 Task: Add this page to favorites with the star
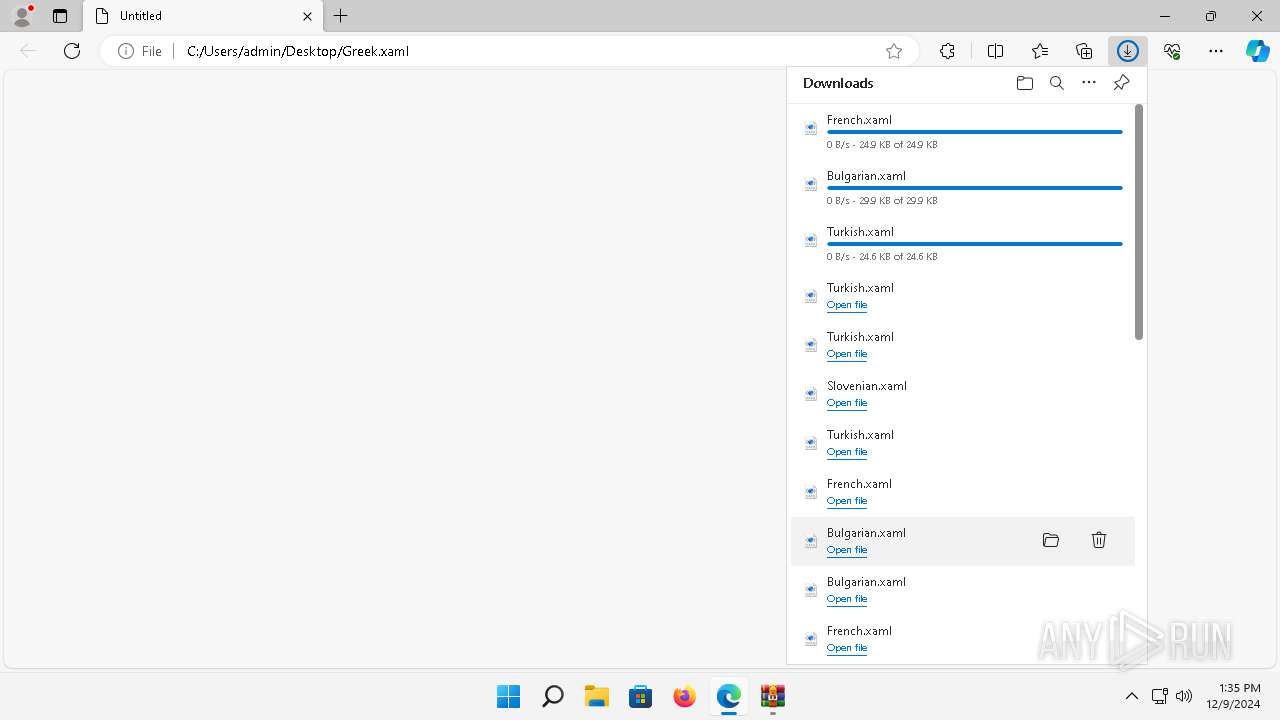pyautogui.click(x=894, y=51)
